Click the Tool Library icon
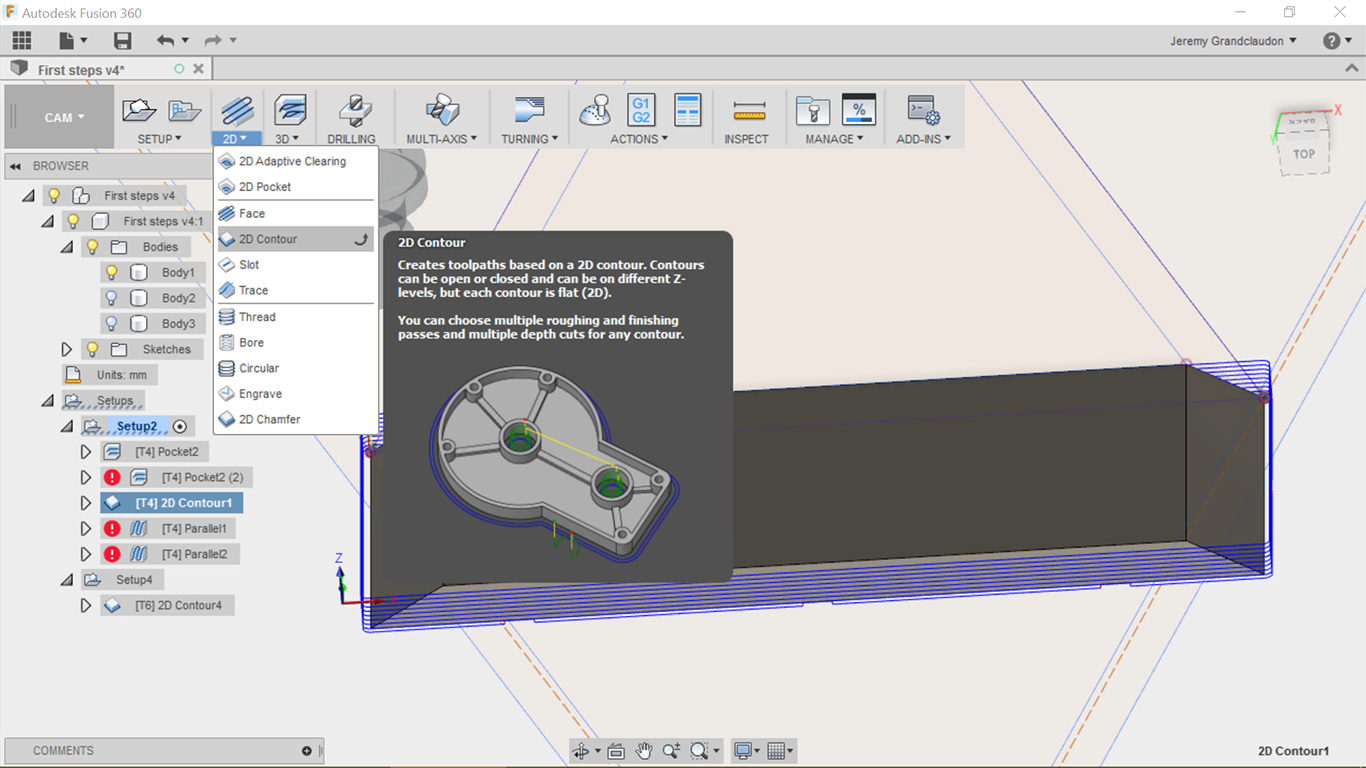Screen dimensions: 1366x768 pos(813,110)
